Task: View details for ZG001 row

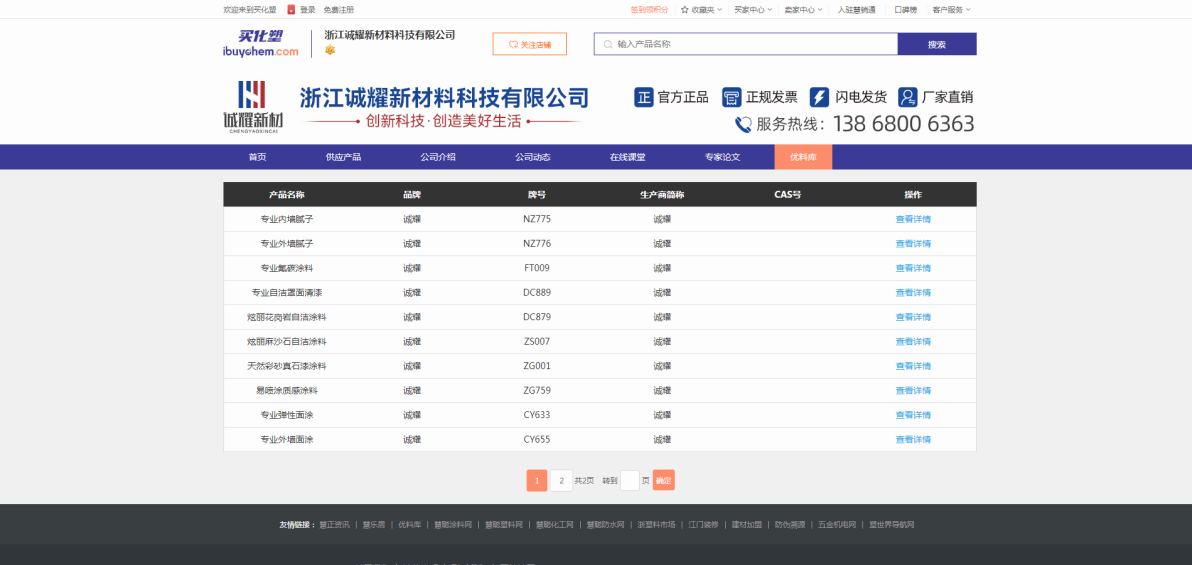Action: (x=913, y=366)
